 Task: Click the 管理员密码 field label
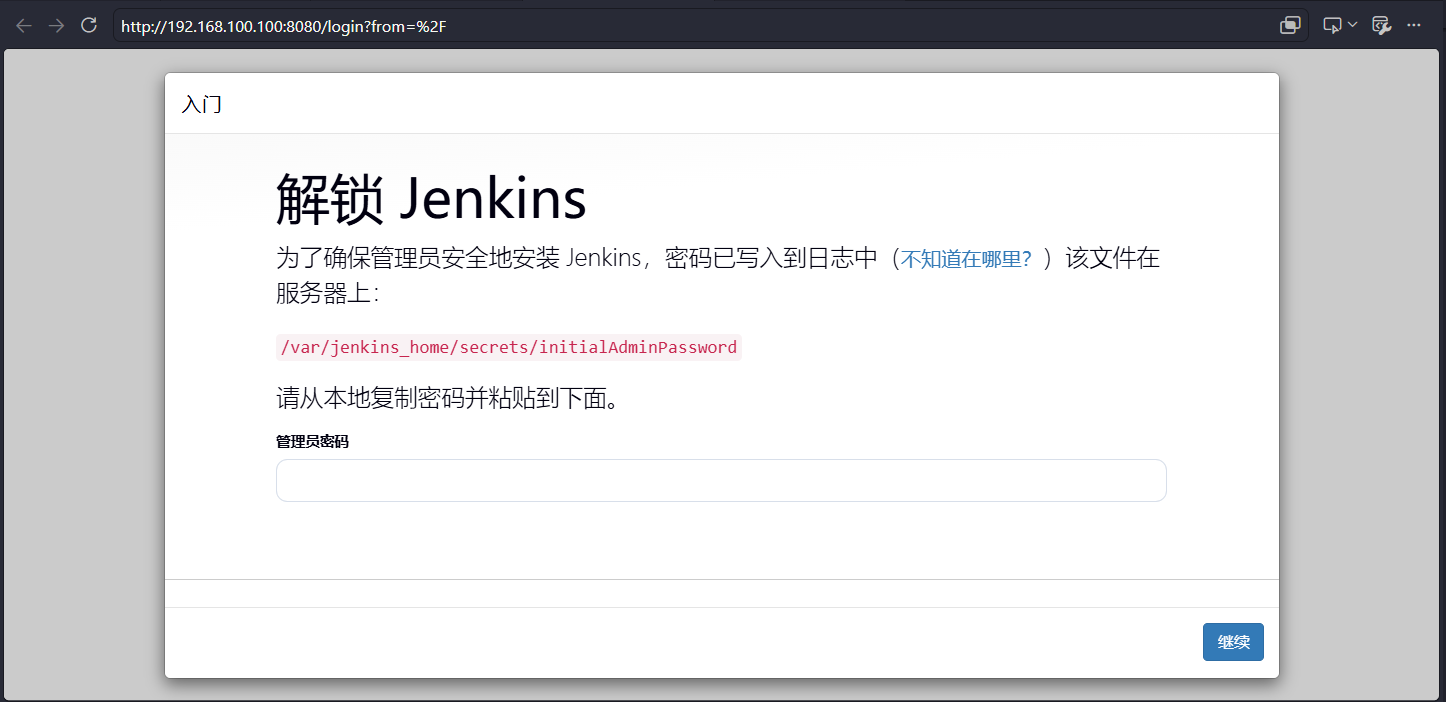point(312,441)
